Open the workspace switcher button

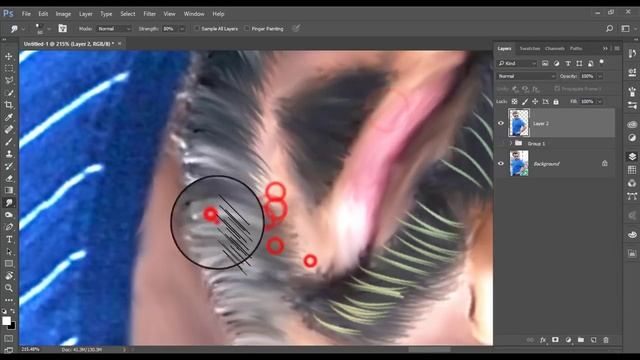click(625, 29)
